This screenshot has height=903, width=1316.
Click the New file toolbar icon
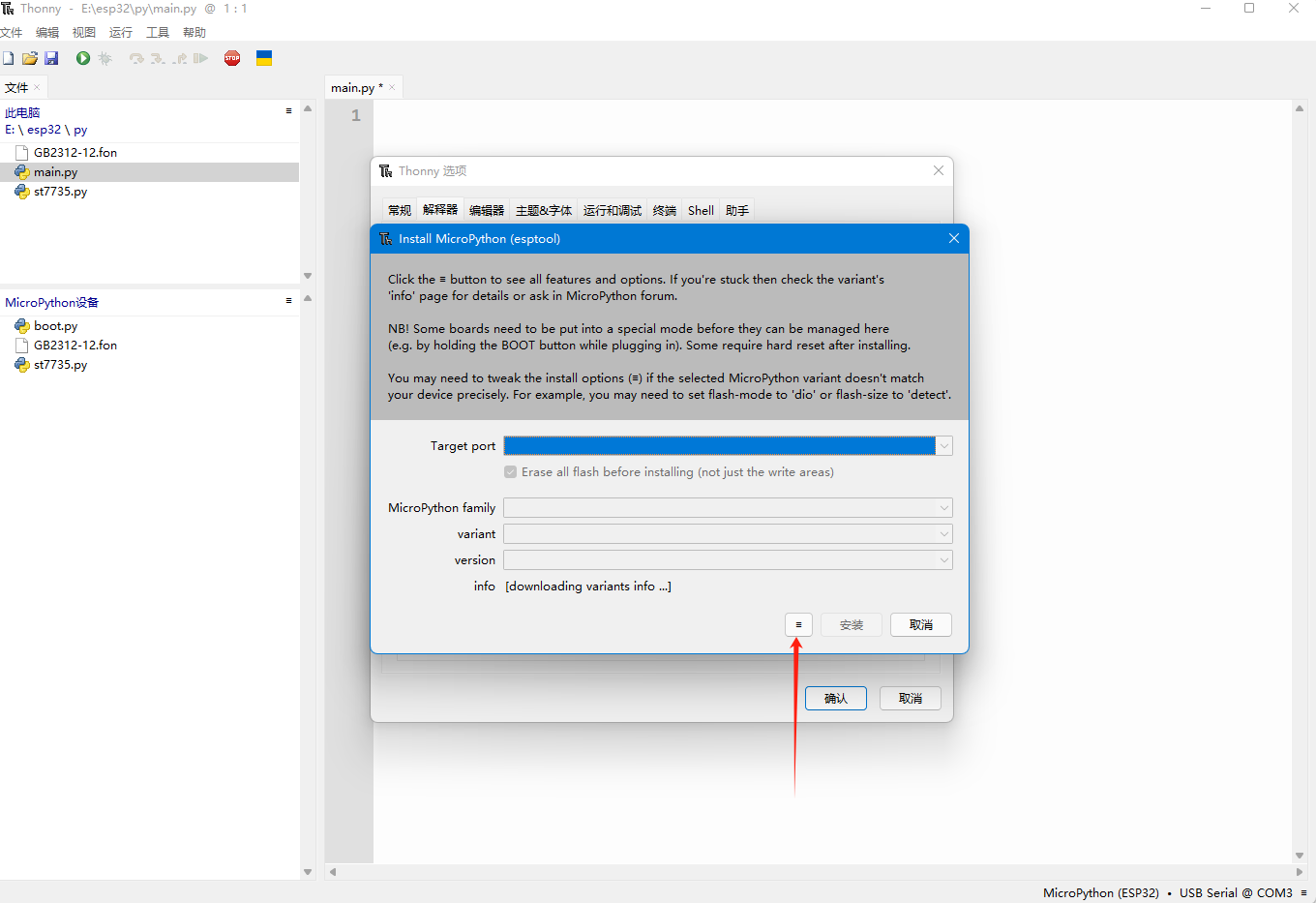[x=8, y=58]
